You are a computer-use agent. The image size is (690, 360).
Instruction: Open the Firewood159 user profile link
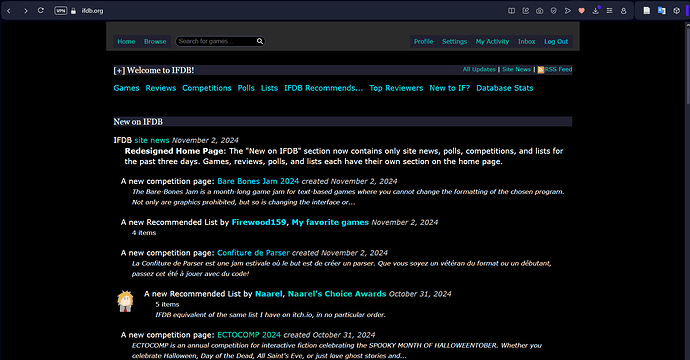pos(259,222)
